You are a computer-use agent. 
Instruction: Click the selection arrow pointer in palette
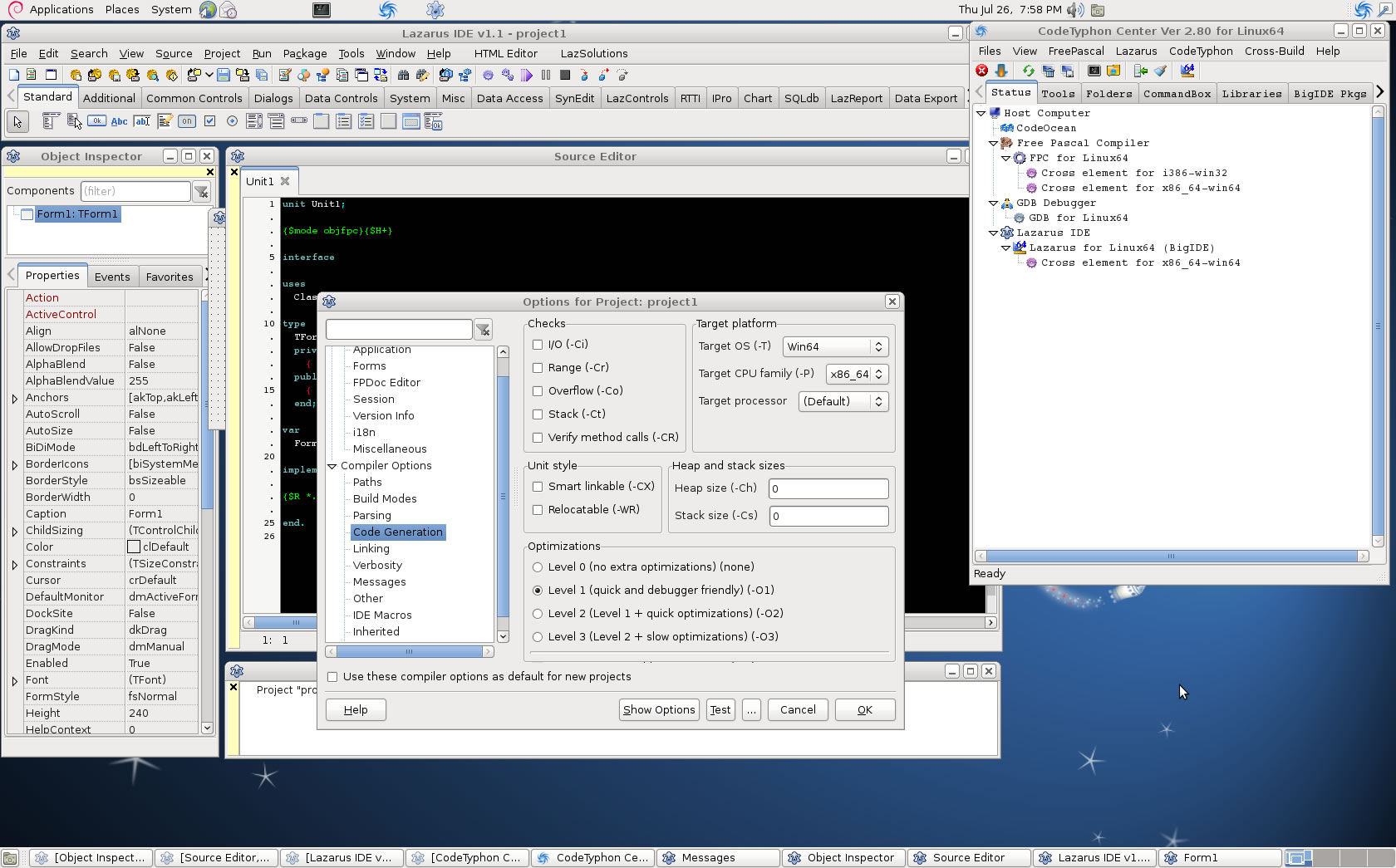[17, 122]
